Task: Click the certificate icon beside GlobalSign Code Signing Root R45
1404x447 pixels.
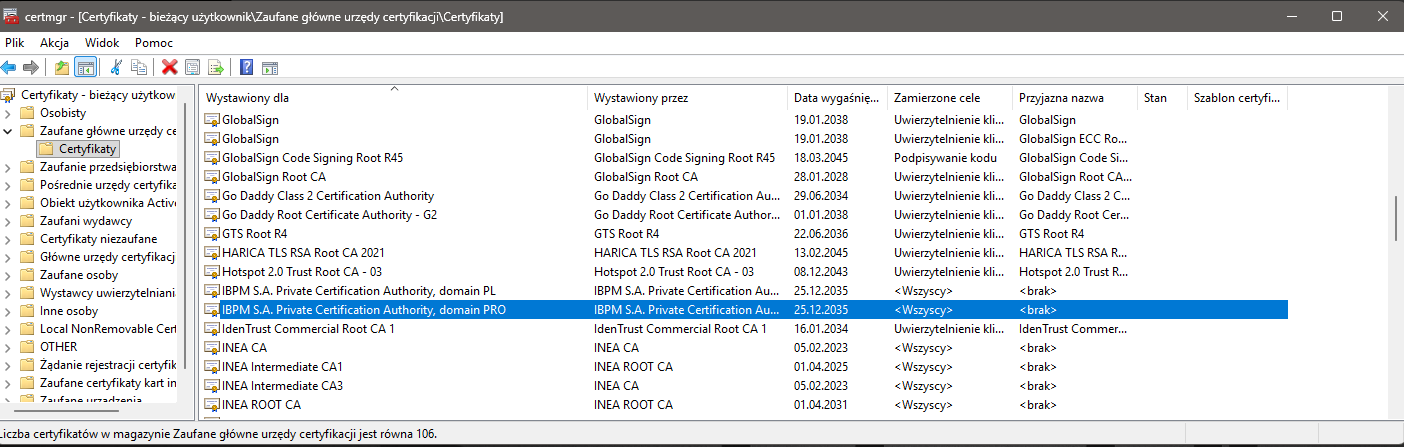Action: (212, 157)
